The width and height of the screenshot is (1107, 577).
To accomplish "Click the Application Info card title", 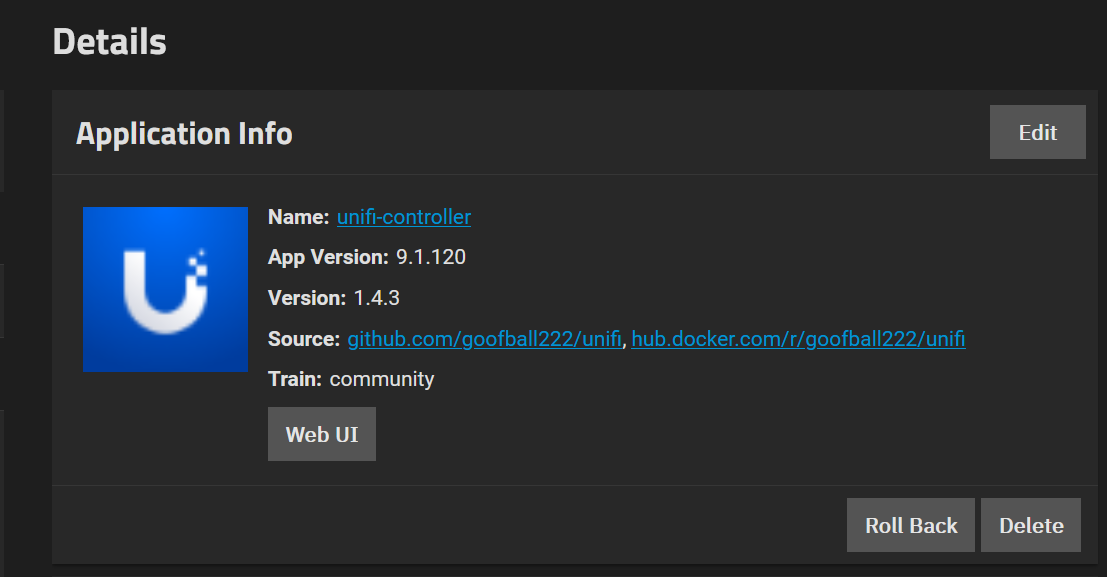I will [184, 133].
